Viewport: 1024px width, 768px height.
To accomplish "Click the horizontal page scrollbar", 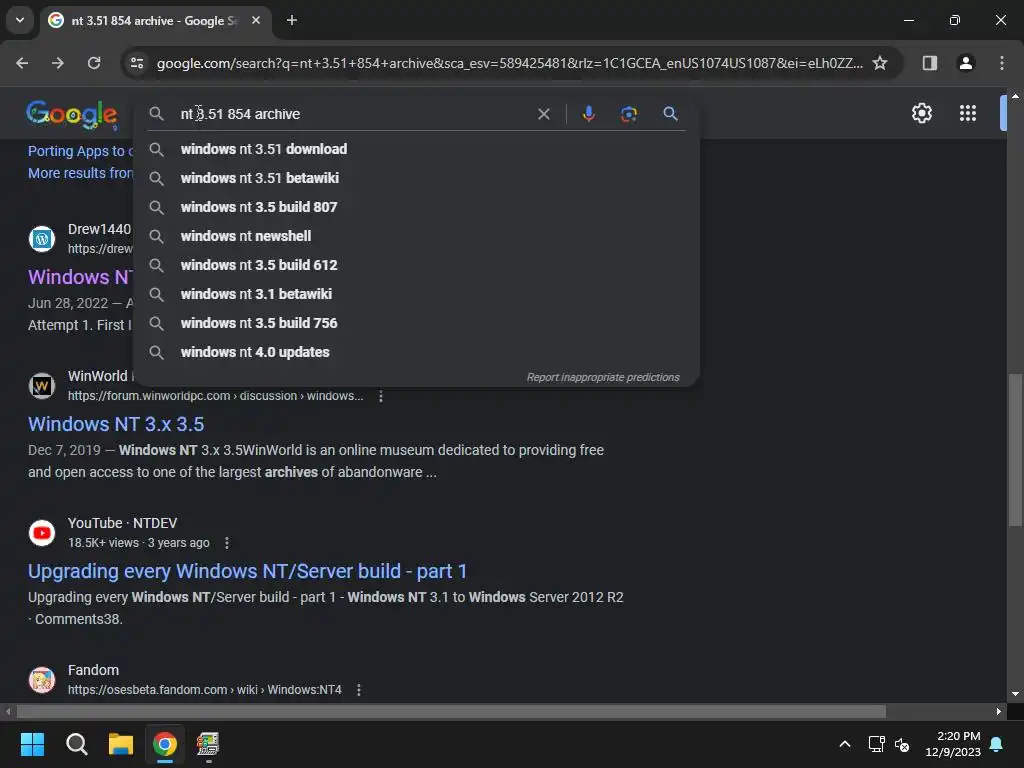I will point(451,711).
